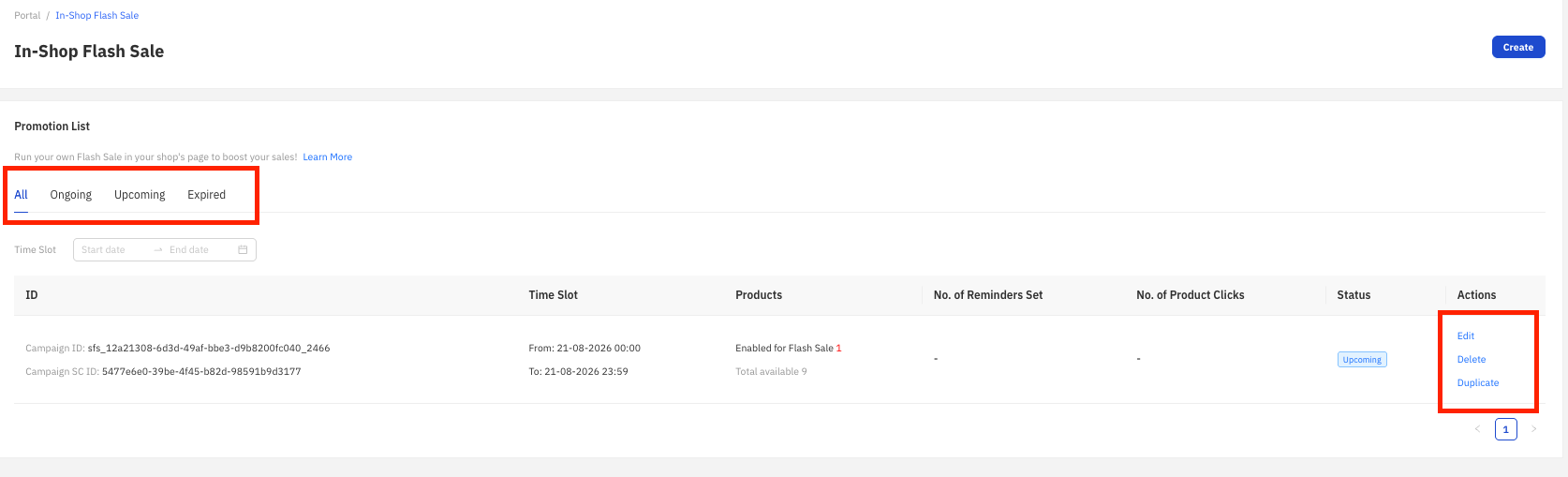Viewport: 1568px width, 477px height.
Task: Go to next page arrow
Action: coord(1533,429)
